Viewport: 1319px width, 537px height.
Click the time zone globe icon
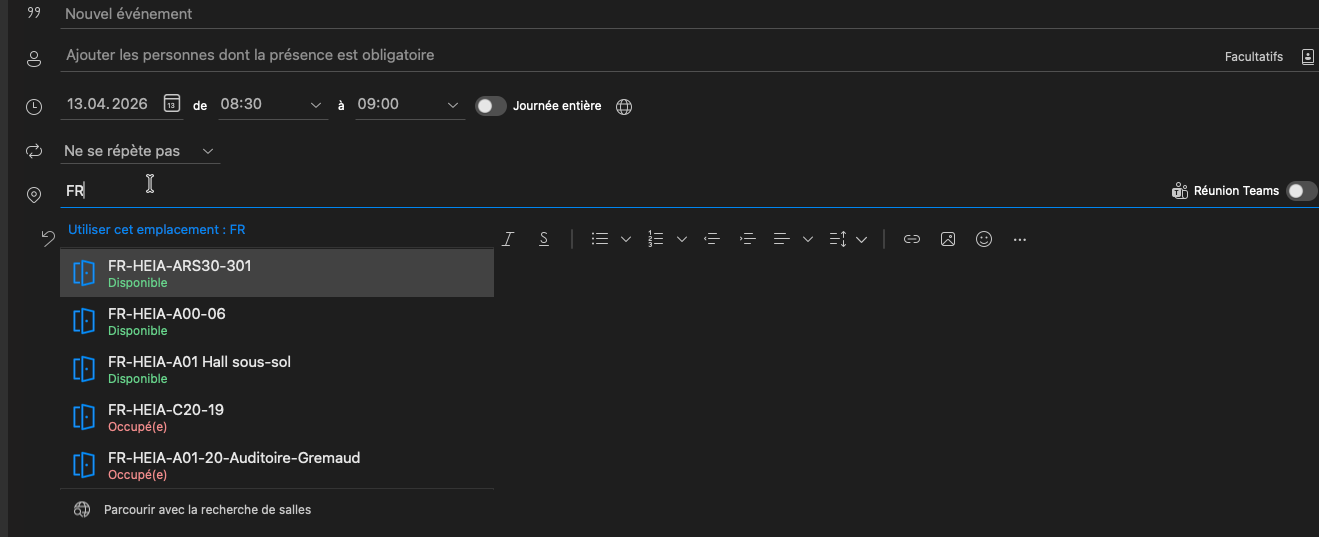coord(624,106)
